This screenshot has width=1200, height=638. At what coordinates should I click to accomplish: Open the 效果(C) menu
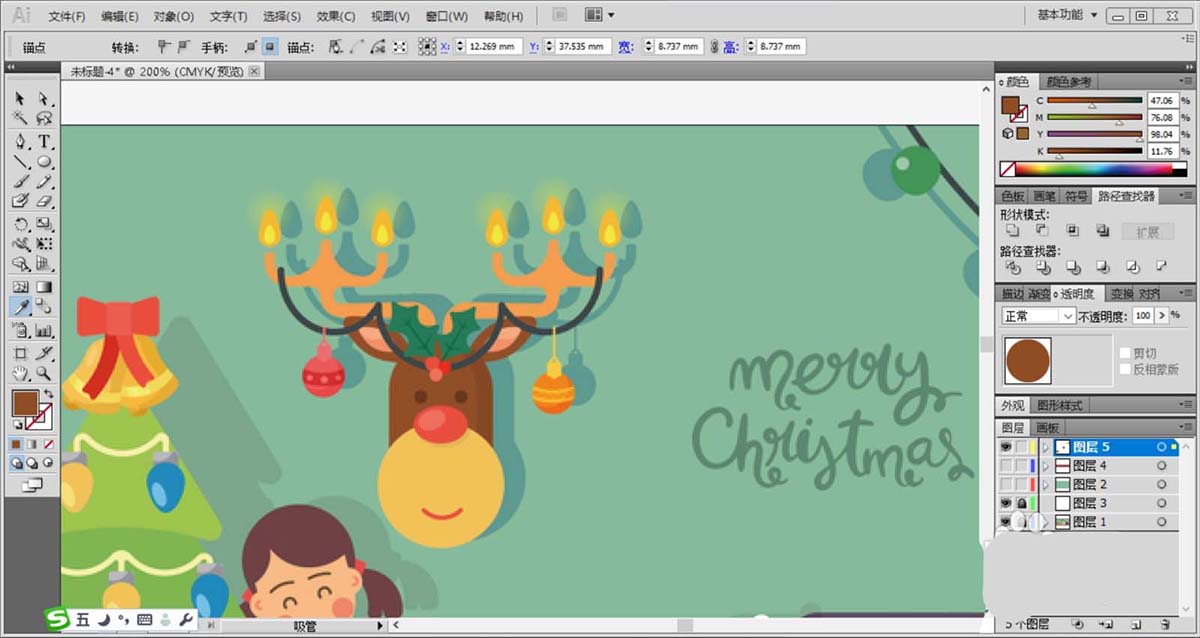point(336,16)
